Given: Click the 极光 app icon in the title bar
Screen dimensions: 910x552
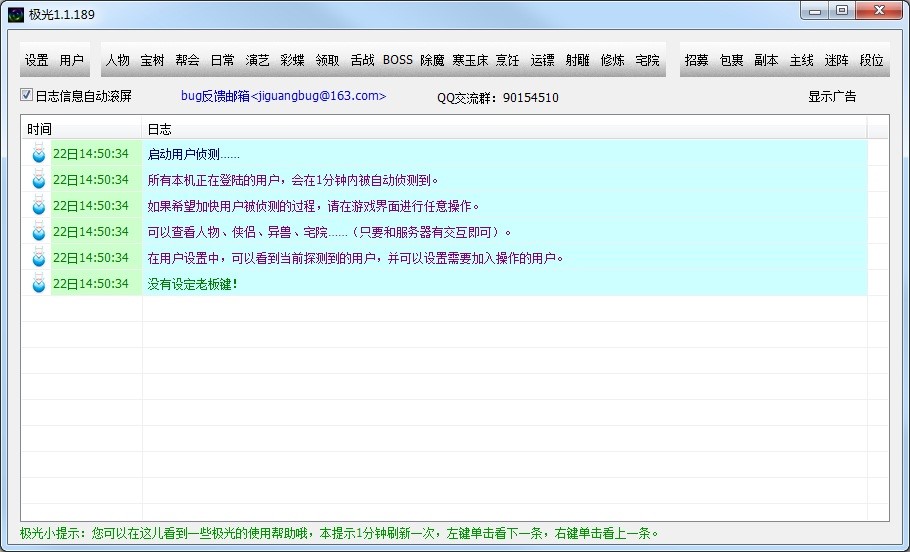Looking at the screenshot, I should coord(16,12).
